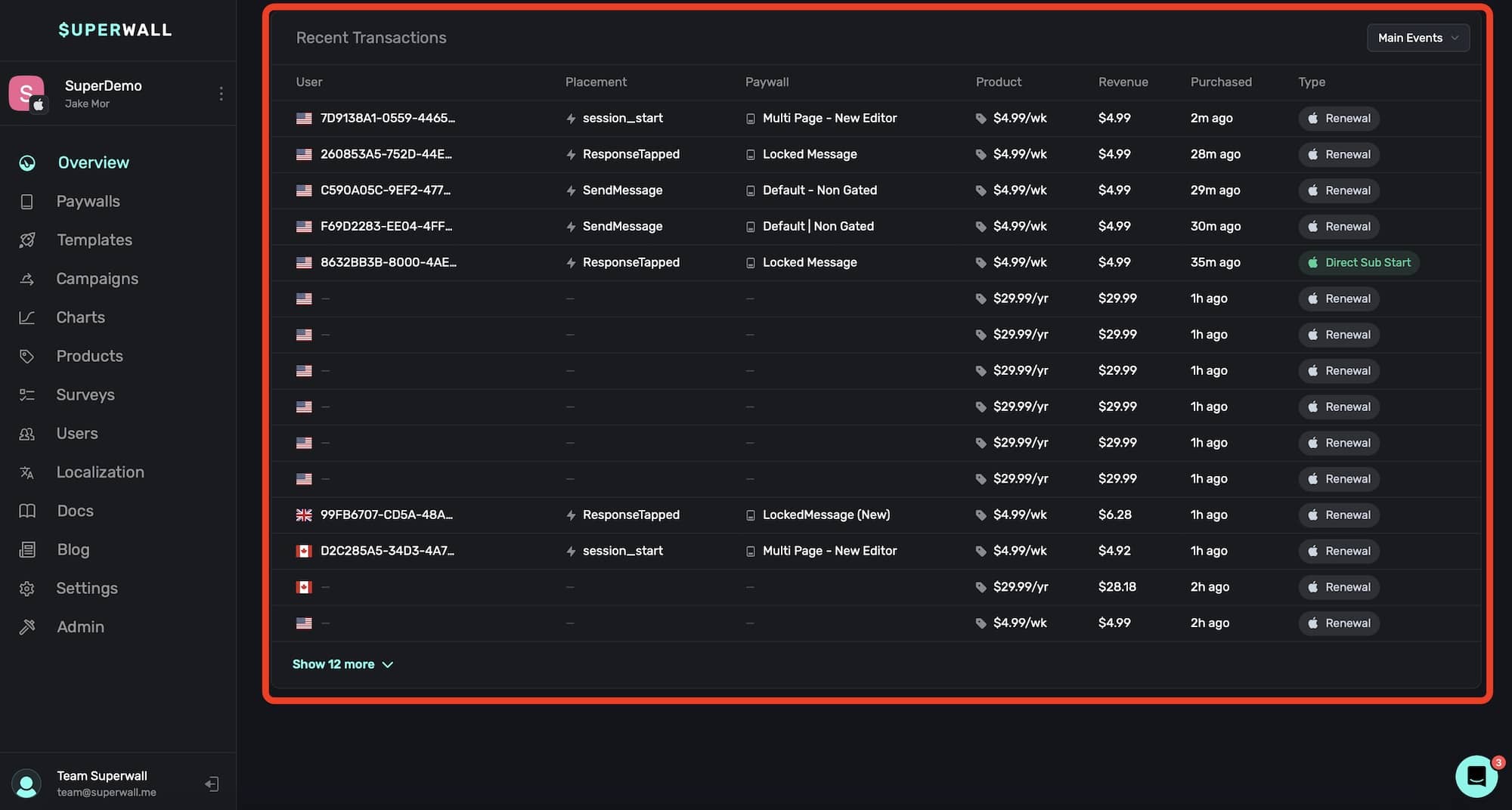Click the Admin tools icon
The image size is (1512, 810).
pyautogui.click(x=27, y=627)
